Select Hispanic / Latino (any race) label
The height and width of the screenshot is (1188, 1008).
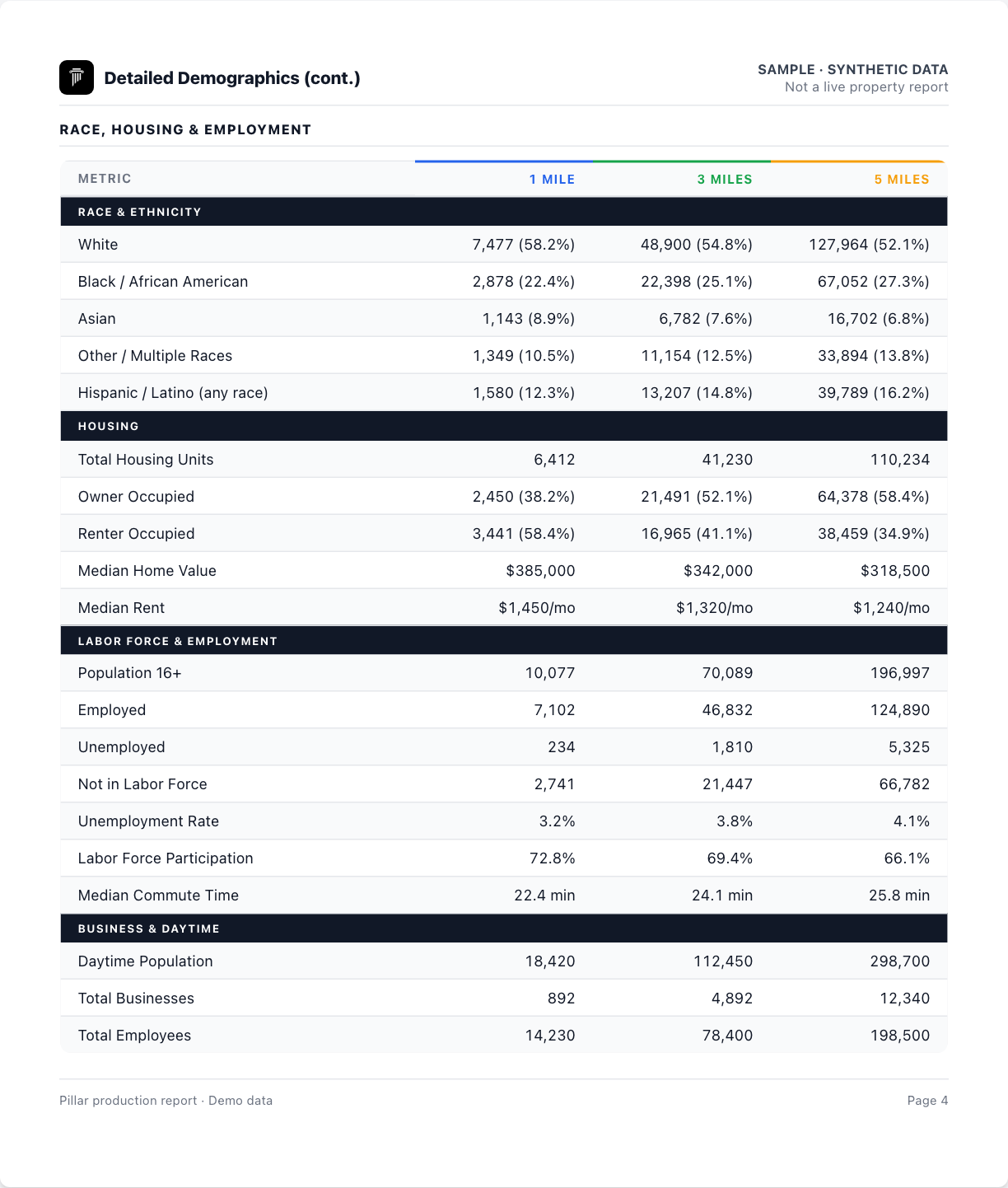click(173, 393)
